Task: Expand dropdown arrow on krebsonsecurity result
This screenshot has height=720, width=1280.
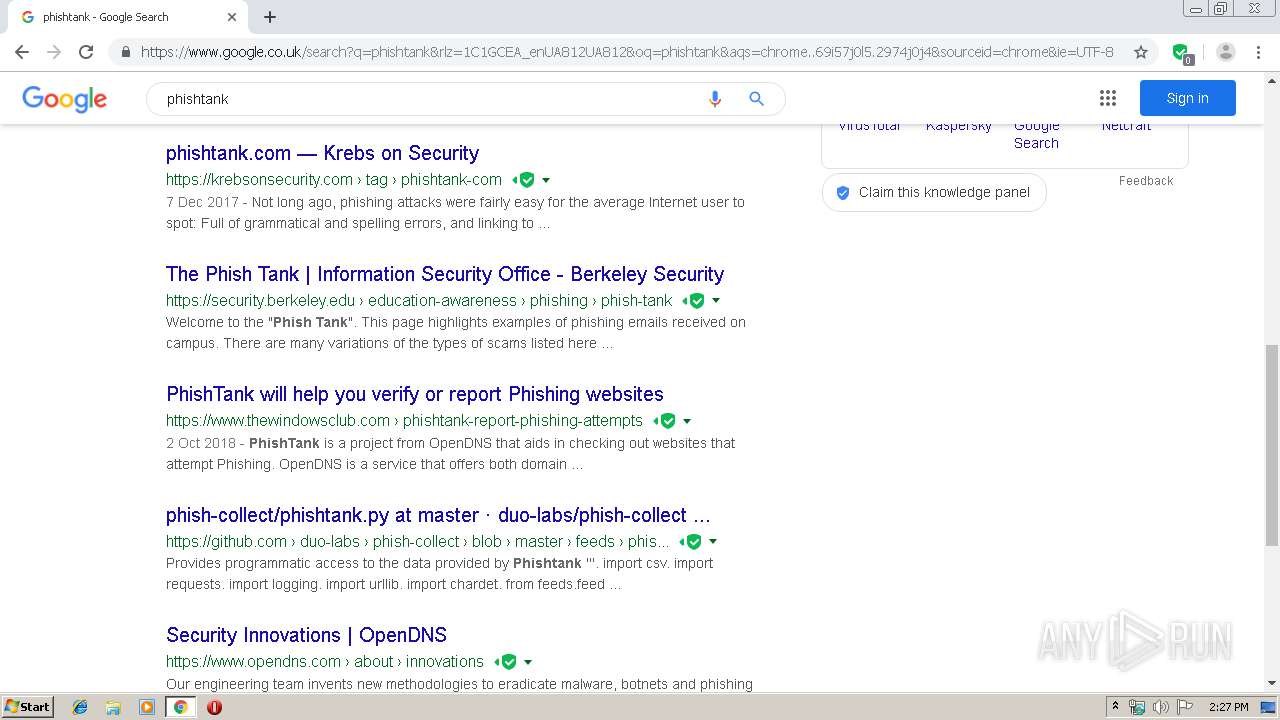Action: 546,181
